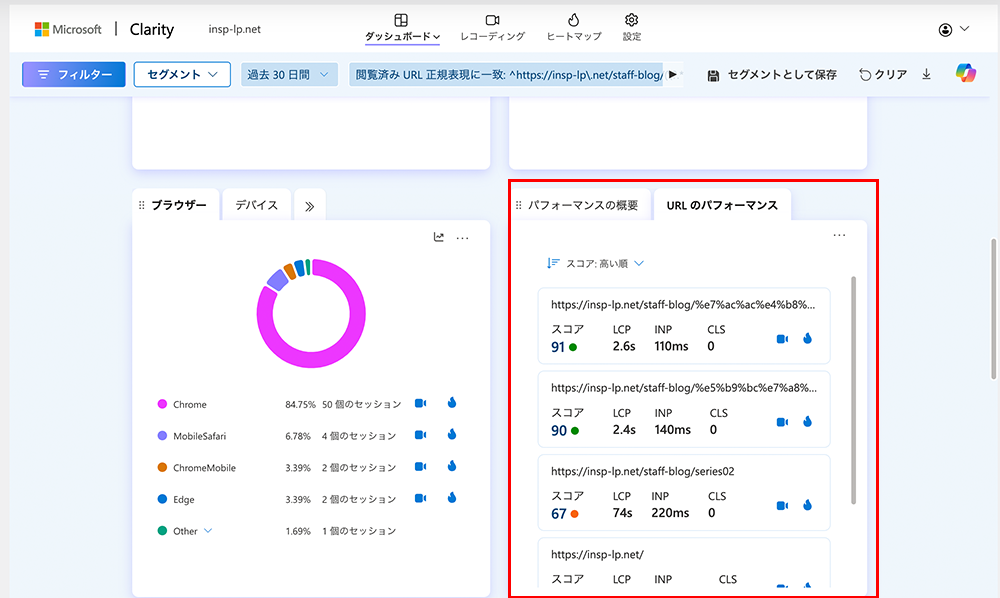Open the レコーディング recordings tab
The width and height of the screenshot is (1000, 598).
492,29
